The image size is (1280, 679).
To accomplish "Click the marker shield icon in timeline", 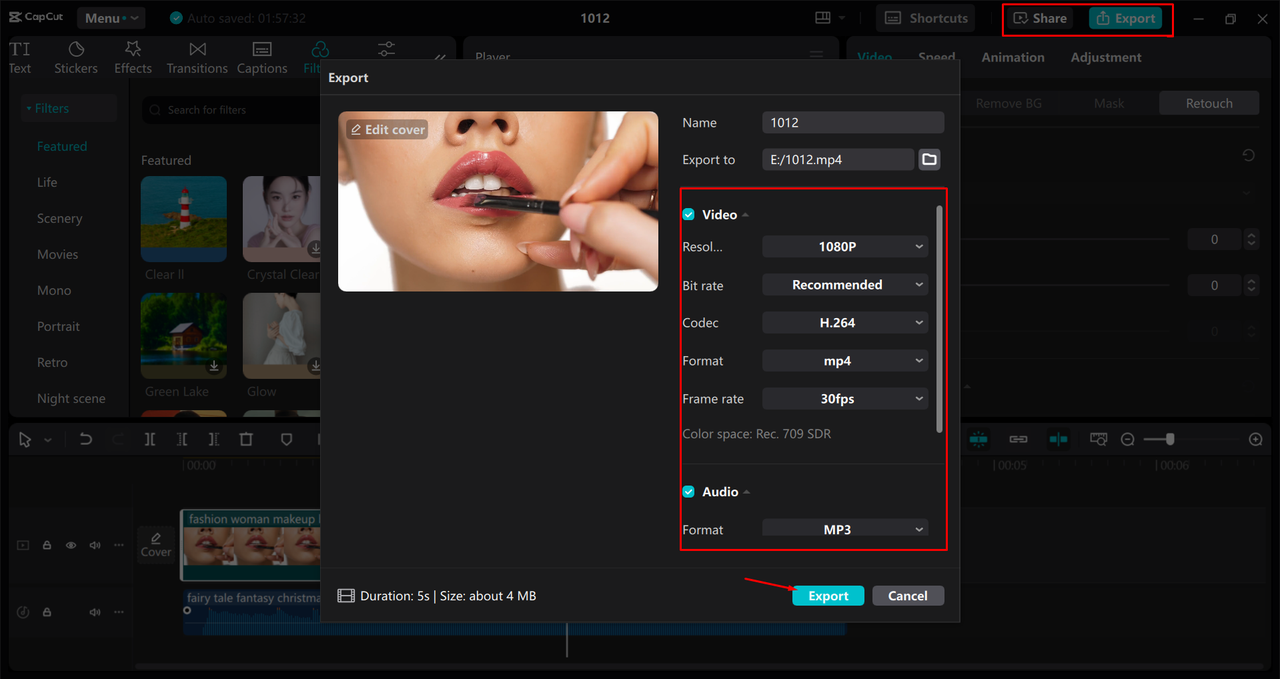I will pos(286,439).
